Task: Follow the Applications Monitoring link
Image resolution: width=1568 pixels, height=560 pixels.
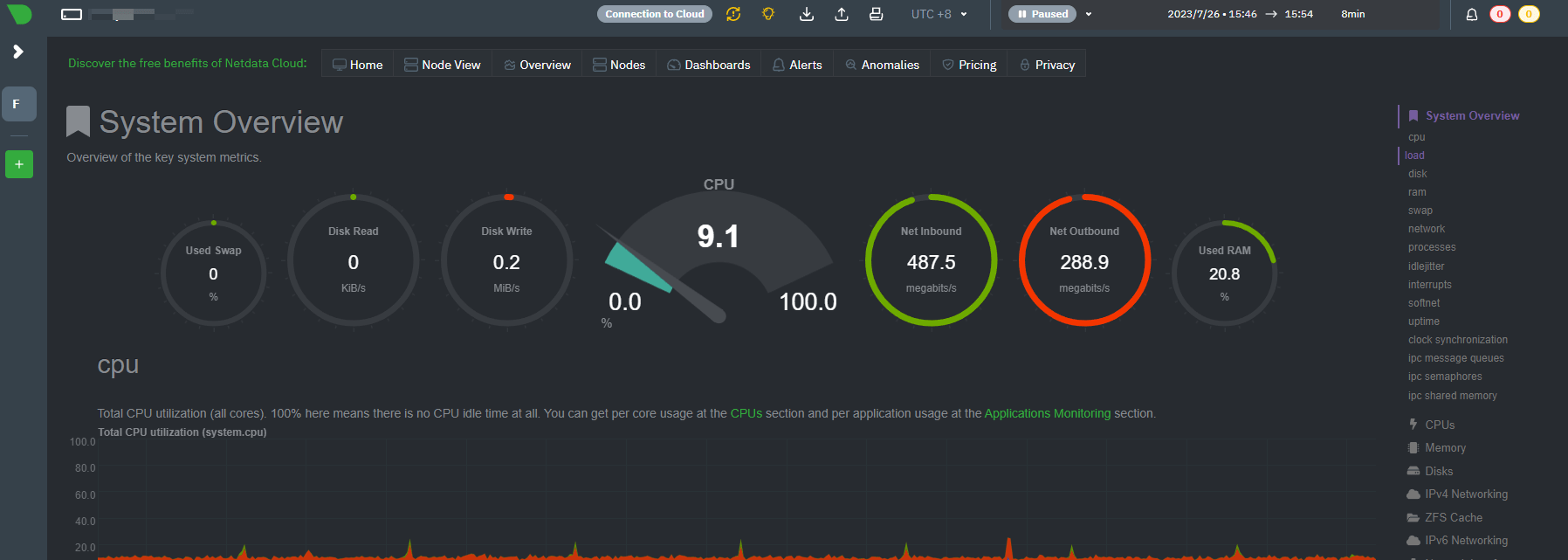Action: 1047,413
